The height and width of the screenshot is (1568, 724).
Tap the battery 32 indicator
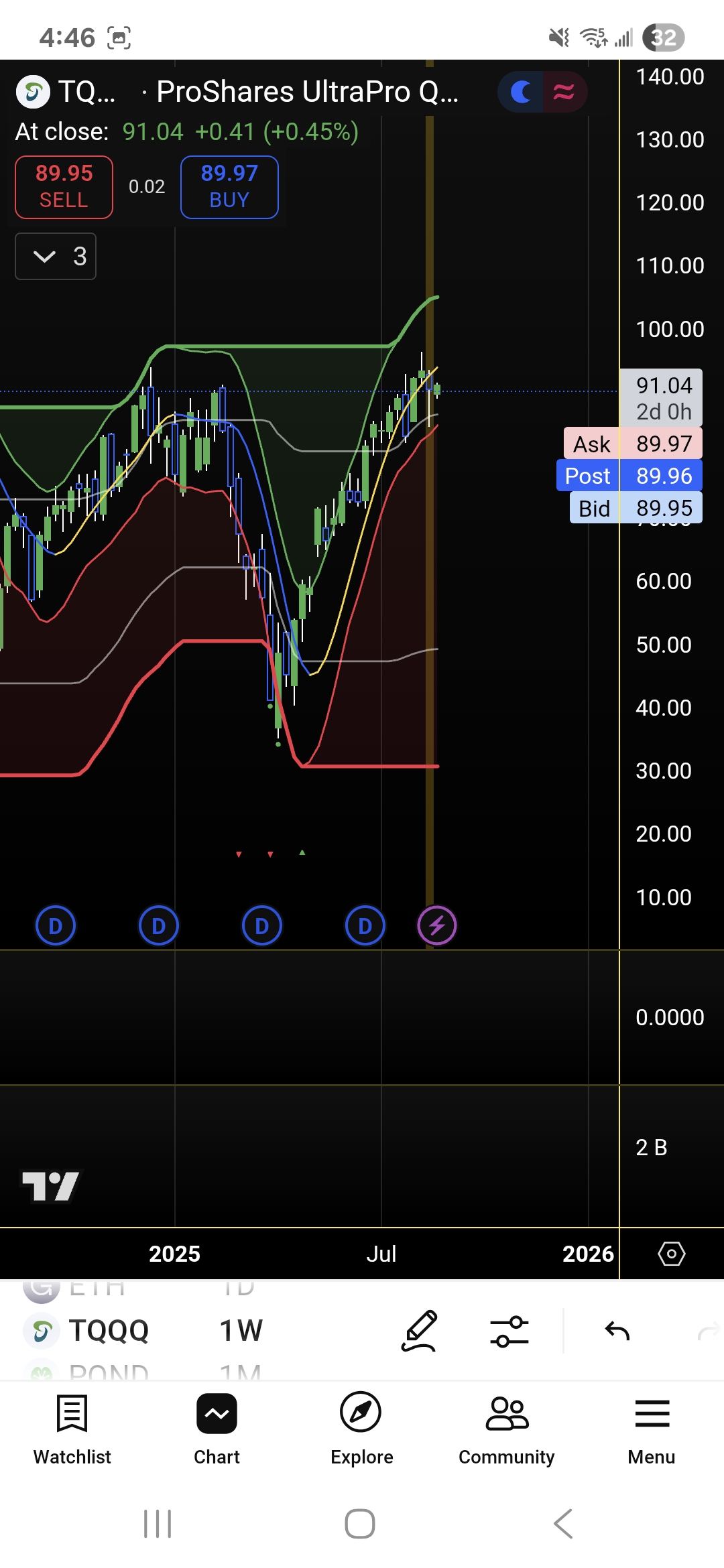[x=663, y=38]
